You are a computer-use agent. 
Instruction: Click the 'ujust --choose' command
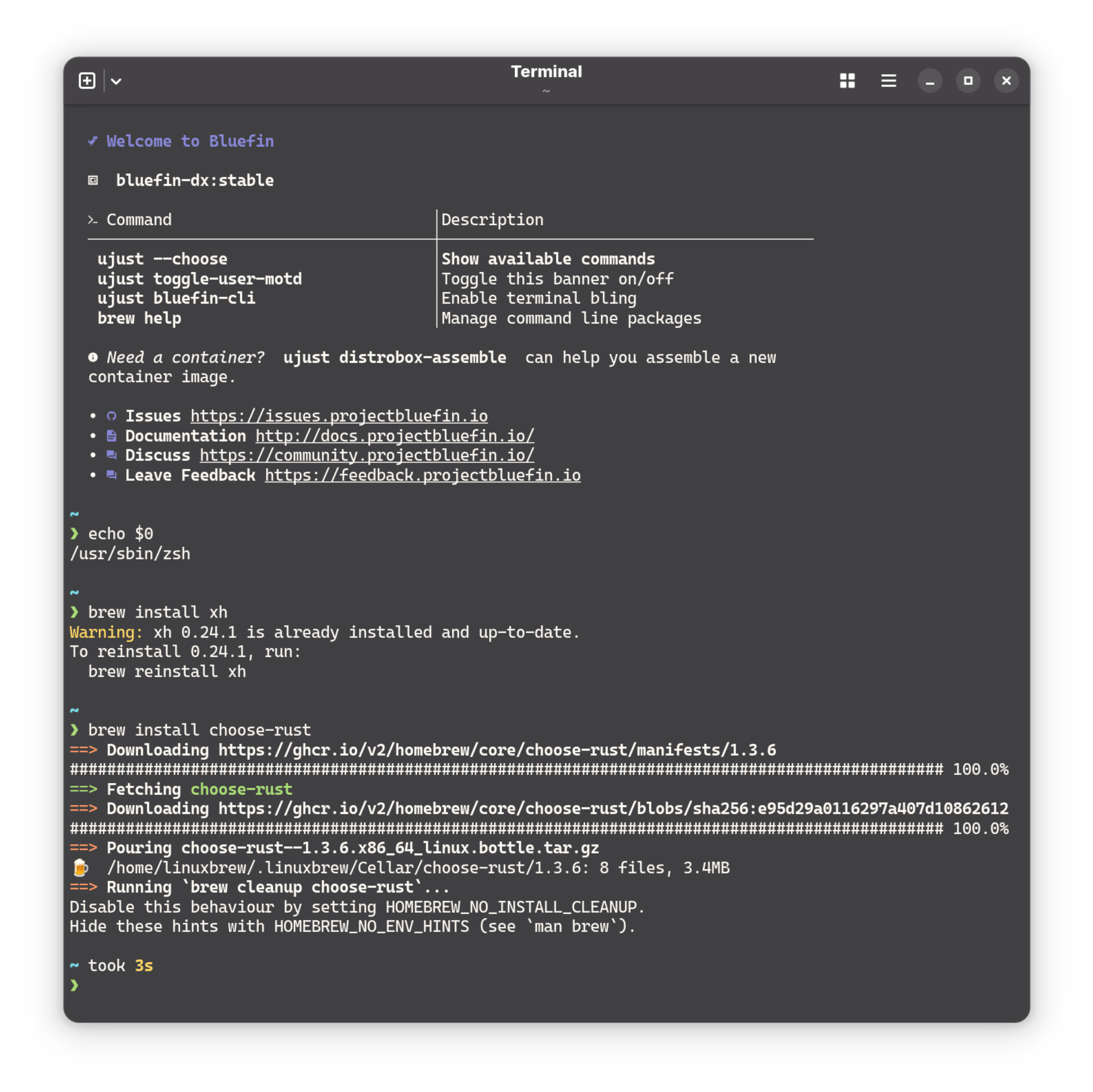[x=162, y=259]
